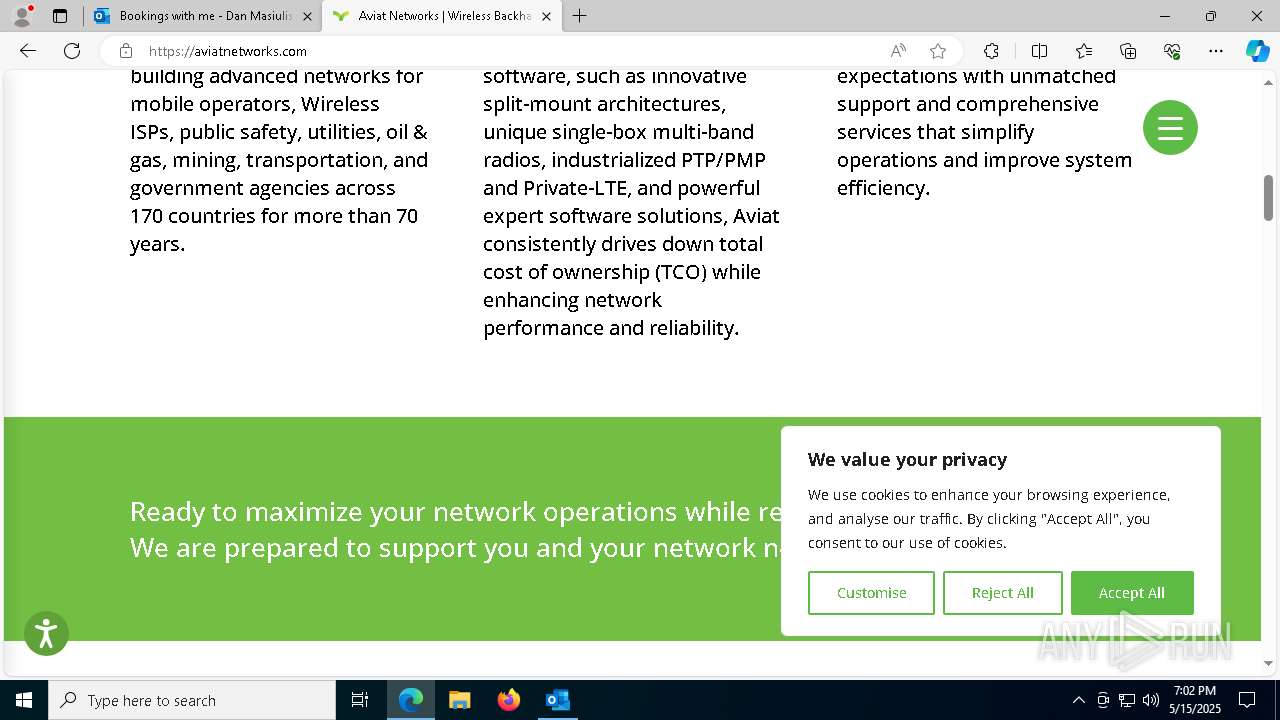This screenshot has width=1280, height=720.
Task: Close the Bookings with me tab
Action: click(307, 16)
